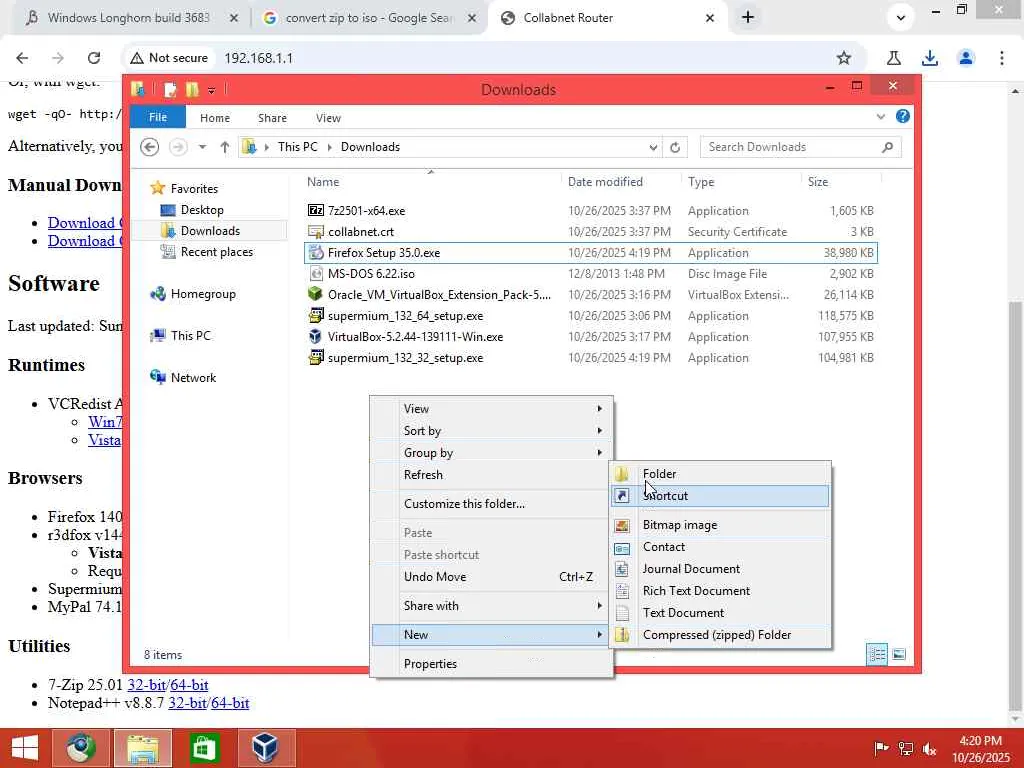Switch to details view layout
Image resolution: width=1024 pixels, height=768 pixels.
point(877,654)
